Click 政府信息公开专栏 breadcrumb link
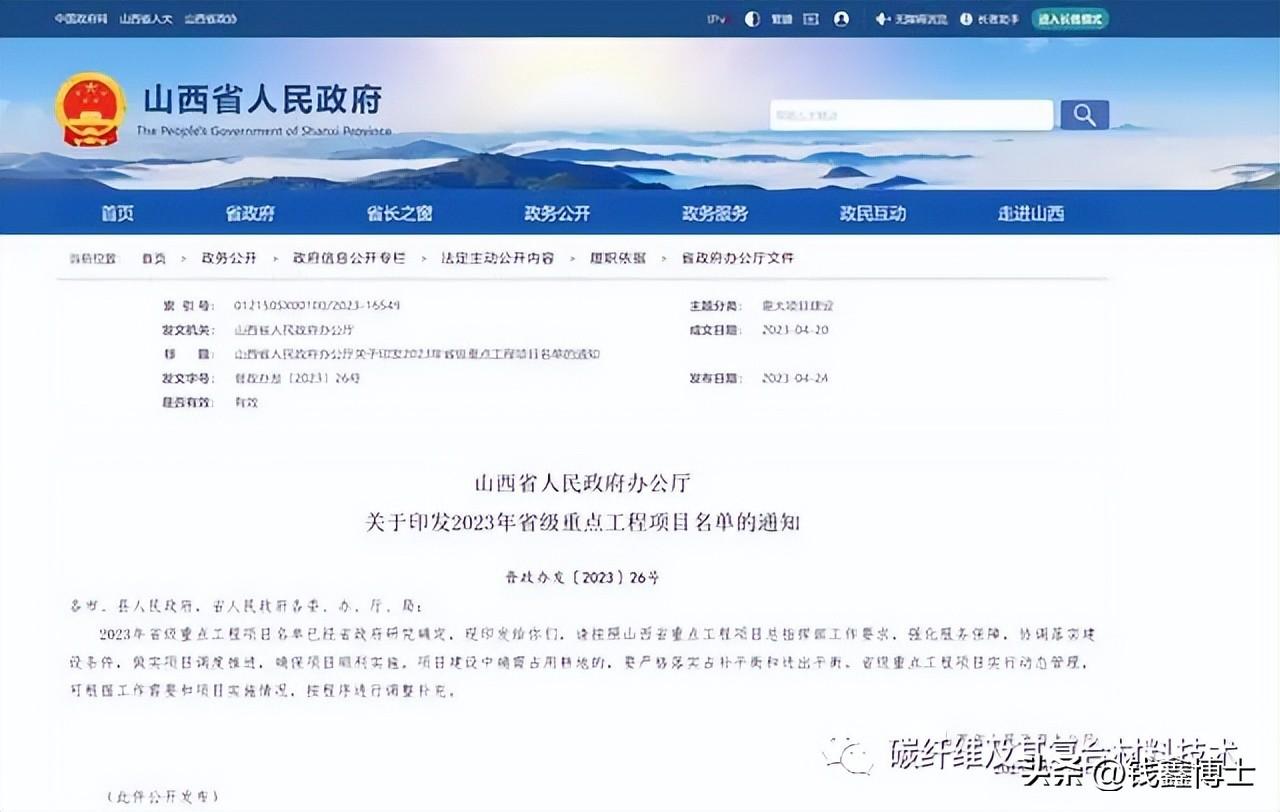This screenshot has height=812, width=1280. 349,258
